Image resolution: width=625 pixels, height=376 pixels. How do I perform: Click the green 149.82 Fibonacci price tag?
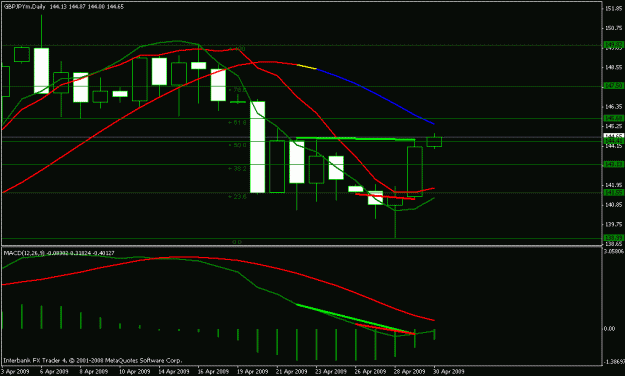[614, 45]
